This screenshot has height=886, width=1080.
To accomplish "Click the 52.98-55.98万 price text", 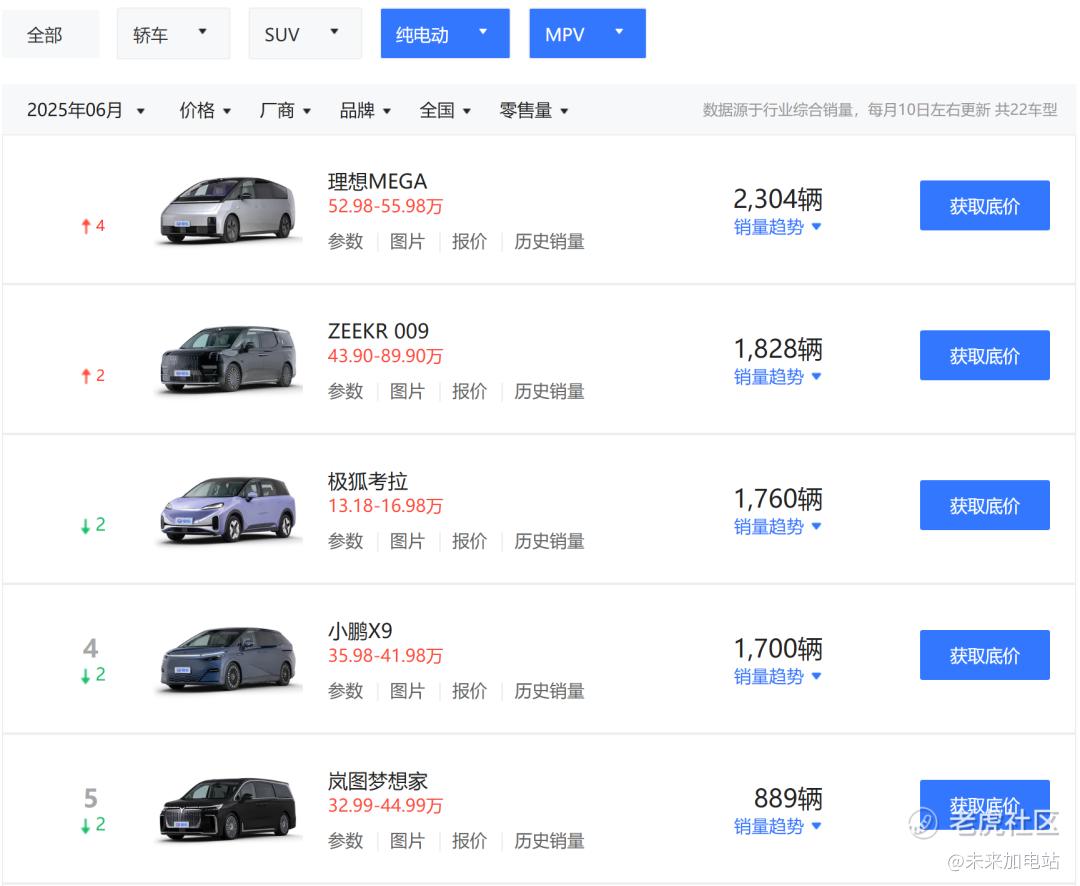I will coord(385,206).
